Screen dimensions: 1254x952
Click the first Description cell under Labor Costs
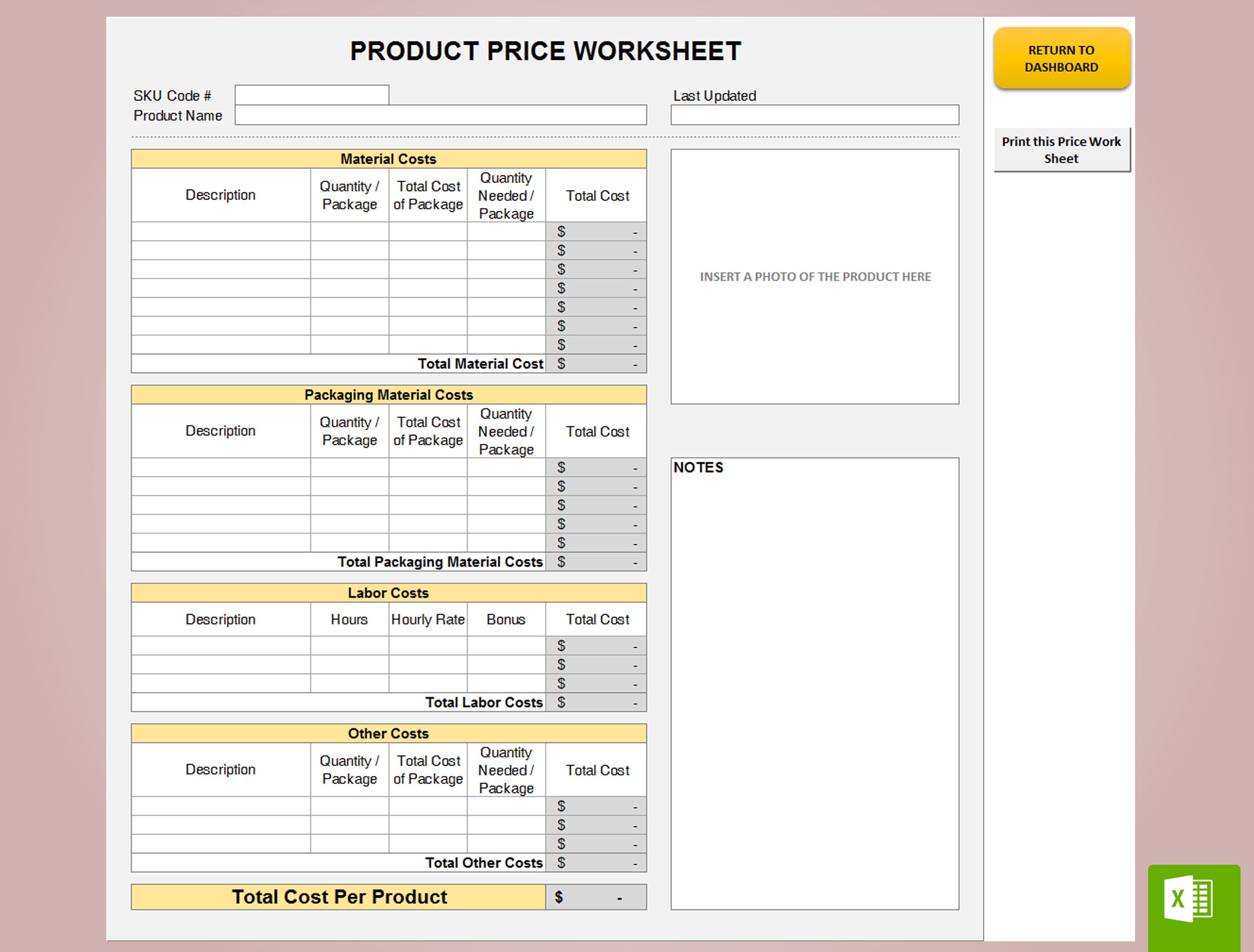(x=221, y=645)
